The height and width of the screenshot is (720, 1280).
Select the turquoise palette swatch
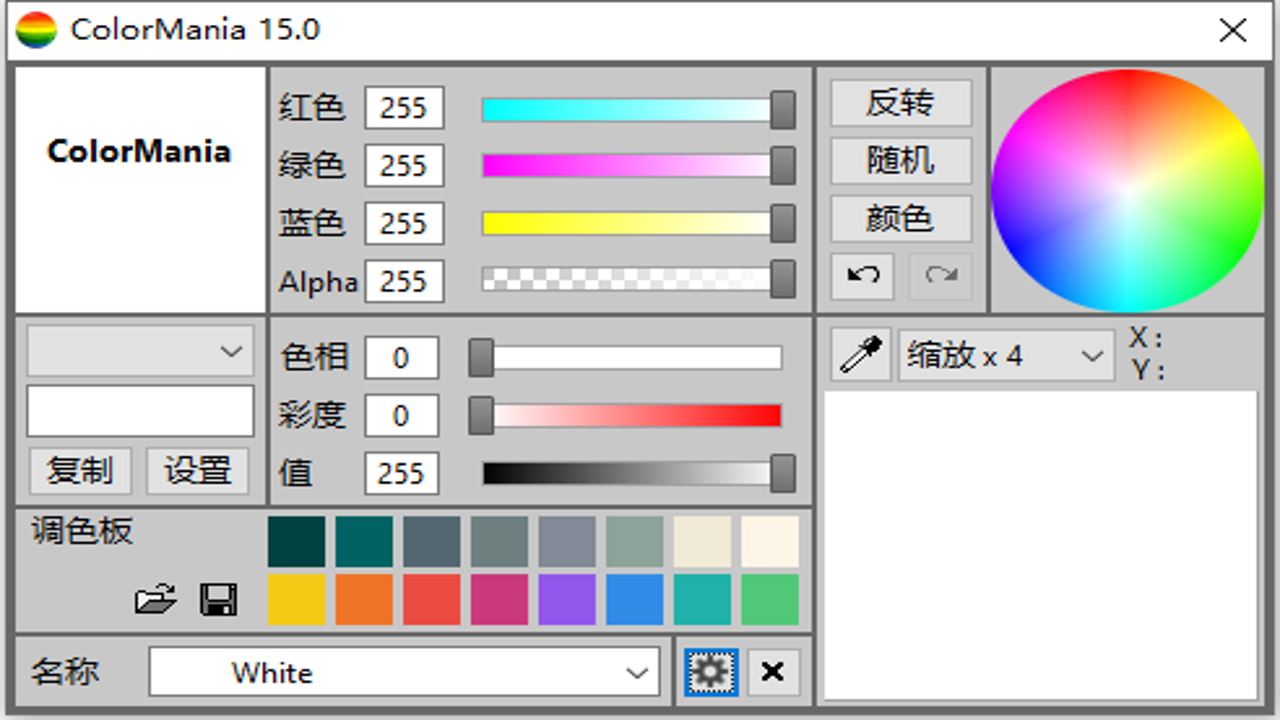pos(702,599)
